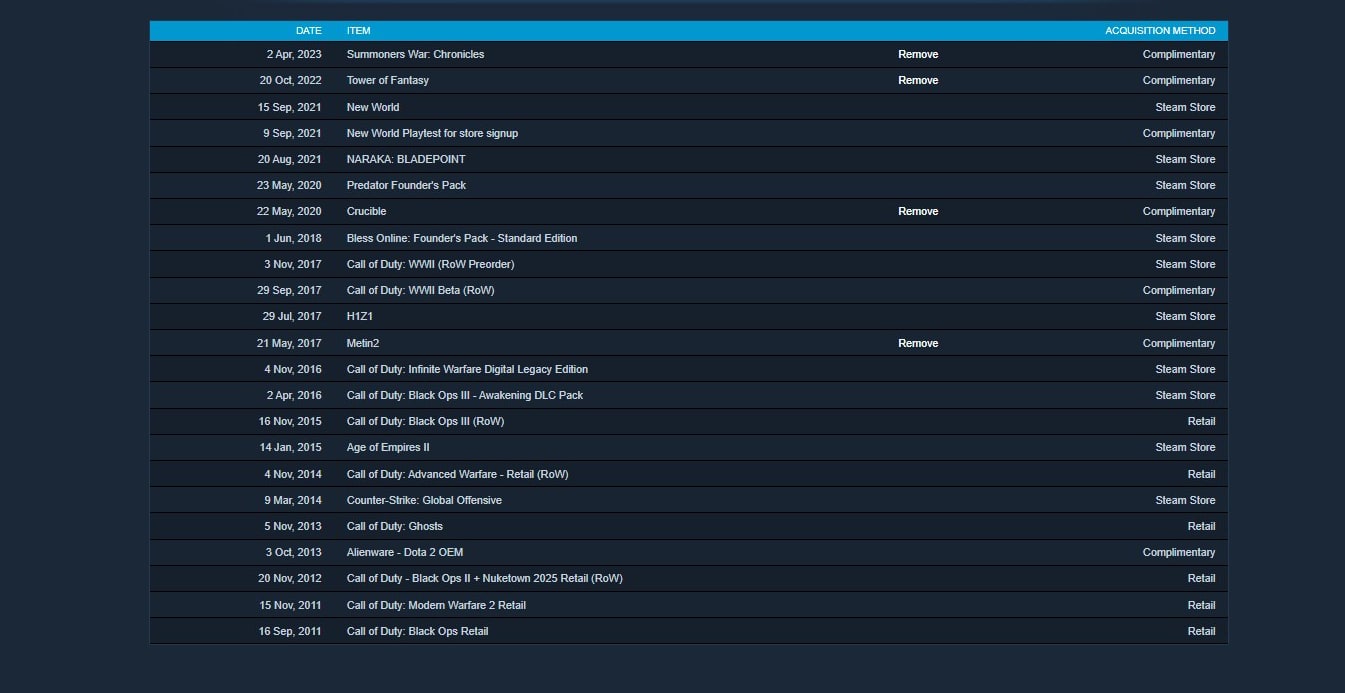Select the H1Z1 entry
This screenshot has height=693, width=1345.
[360, 316]
